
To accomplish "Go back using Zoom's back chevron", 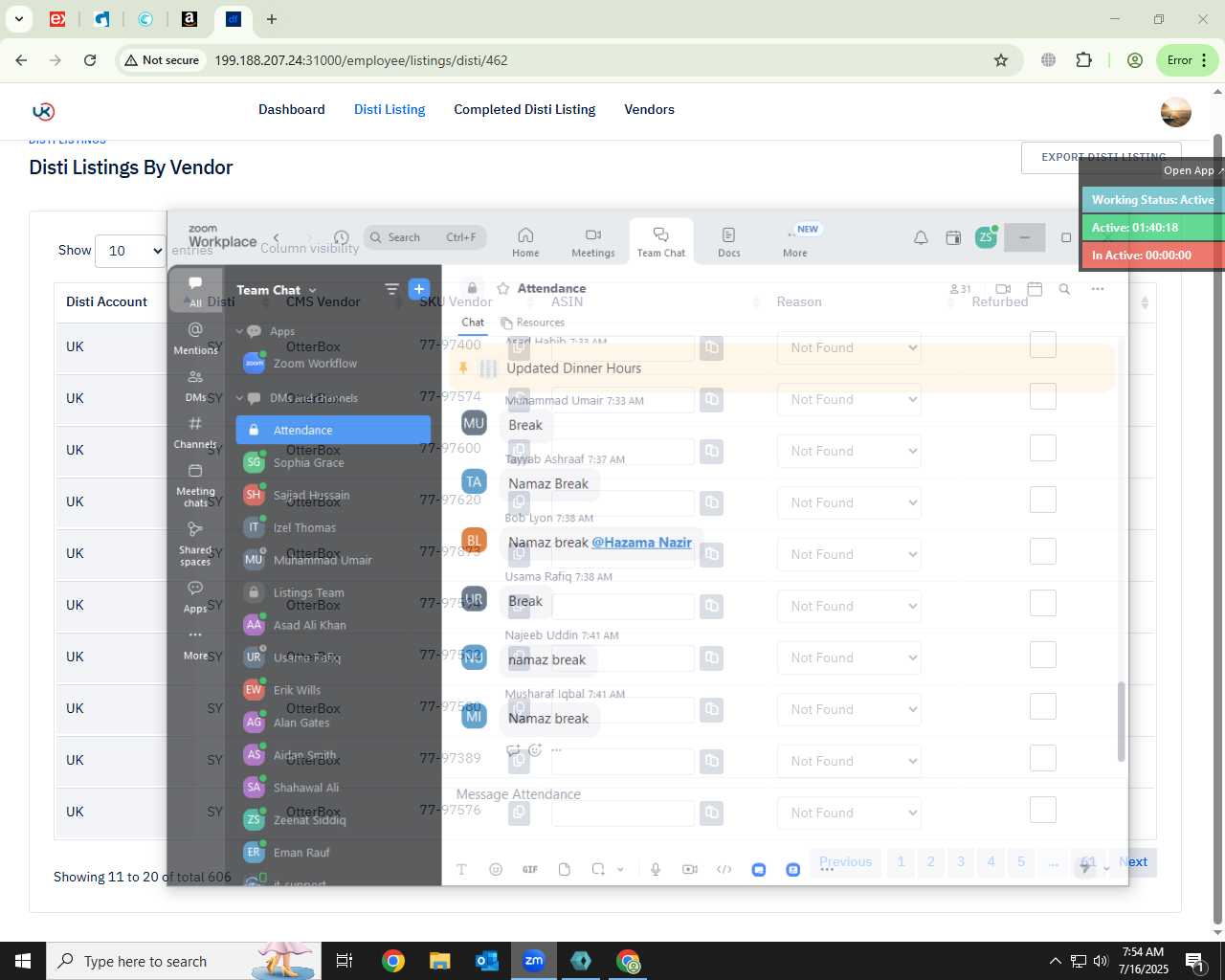I will (x=277, y=237).
